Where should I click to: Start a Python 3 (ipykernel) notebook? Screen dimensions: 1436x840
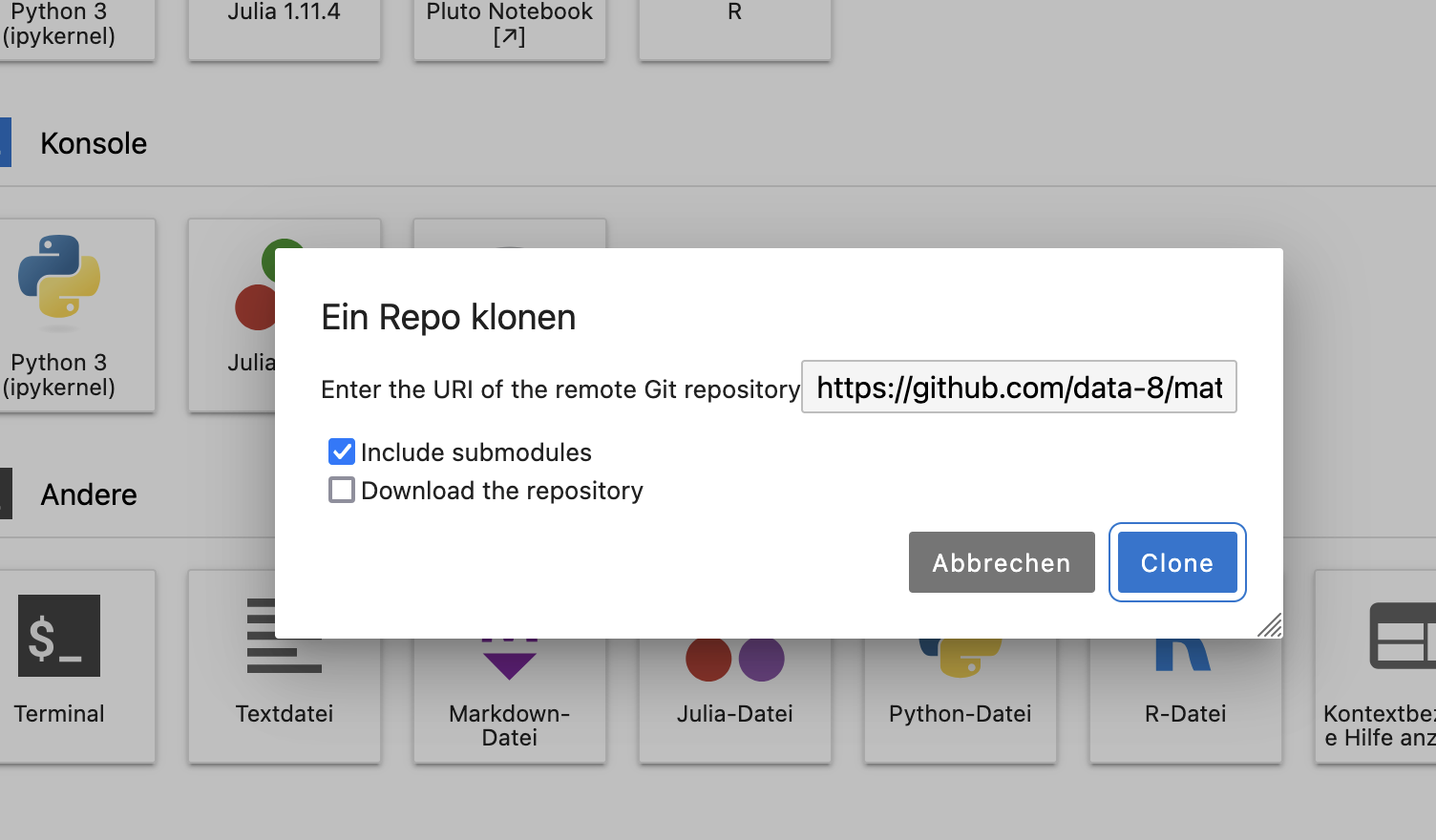[x=77, y=30]
